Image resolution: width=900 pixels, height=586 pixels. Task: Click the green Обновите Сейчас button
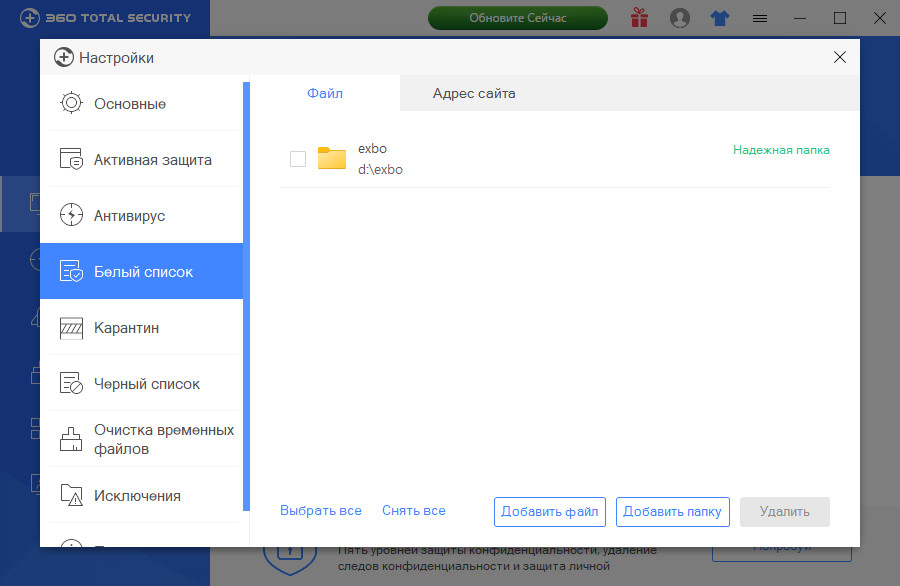pyautogui.click(x=517, y=18)
